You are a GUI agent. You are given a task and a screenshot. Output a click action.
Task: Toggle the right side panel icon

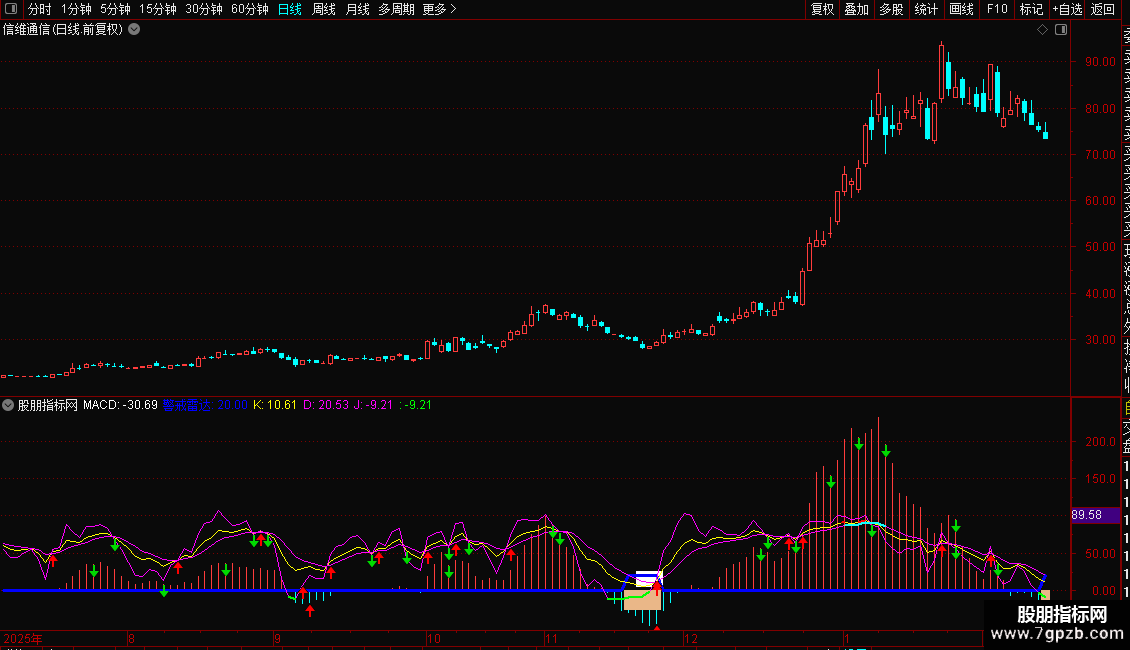[1061, 30]
